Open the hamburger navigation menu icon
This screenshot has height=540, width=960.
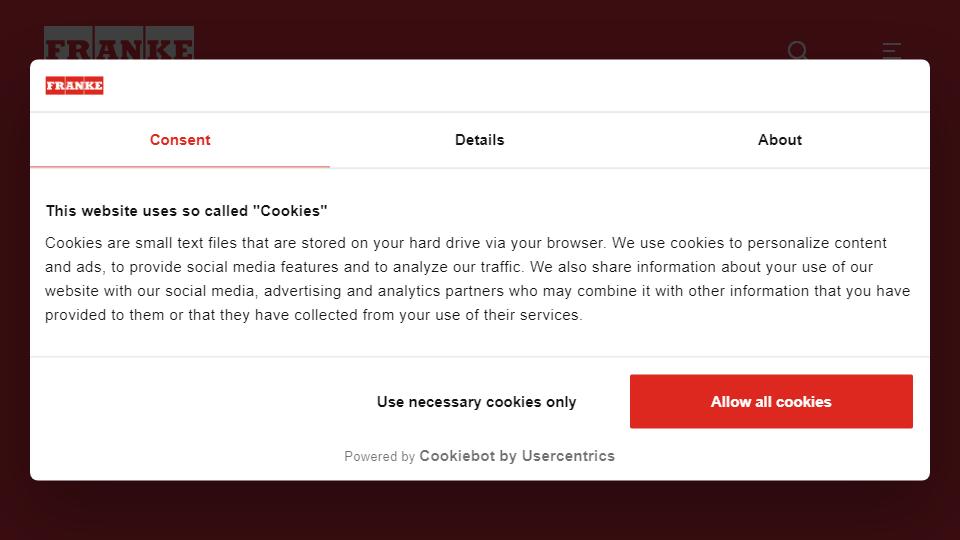[891, 50]
